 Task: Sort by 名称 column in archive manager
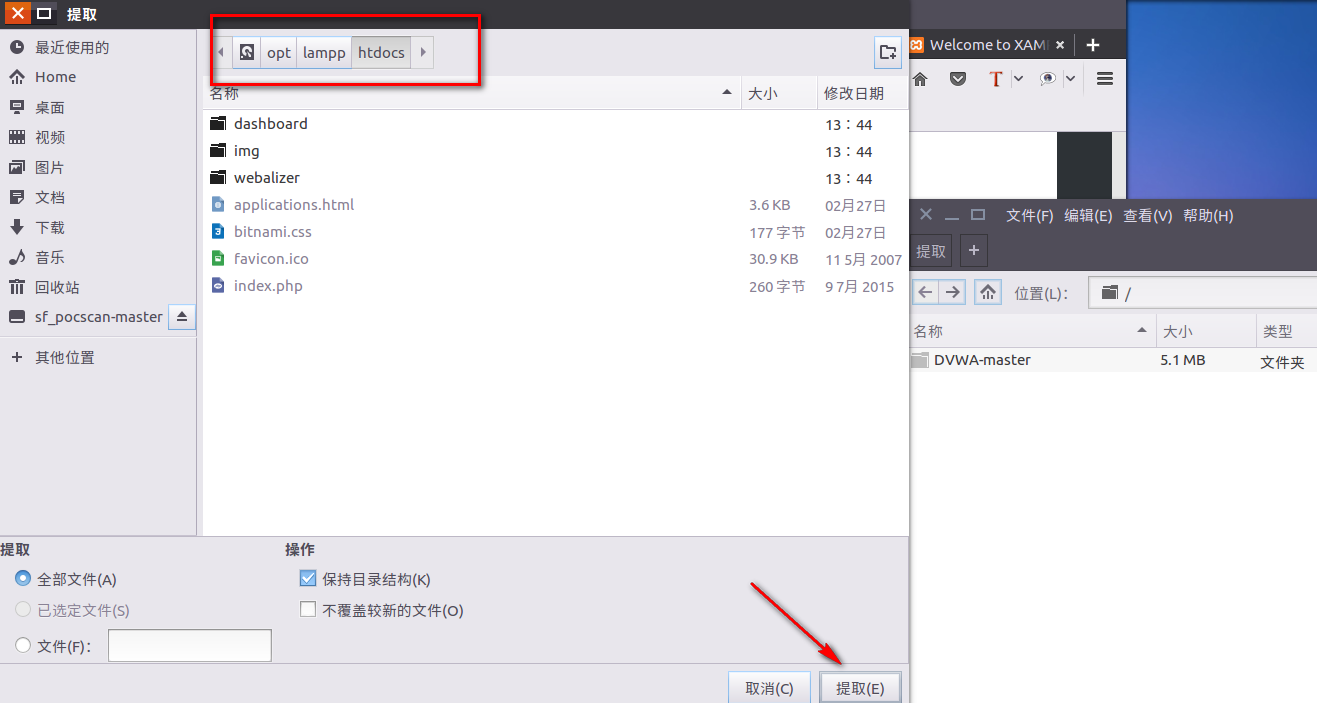click(x=1032, y=331)
